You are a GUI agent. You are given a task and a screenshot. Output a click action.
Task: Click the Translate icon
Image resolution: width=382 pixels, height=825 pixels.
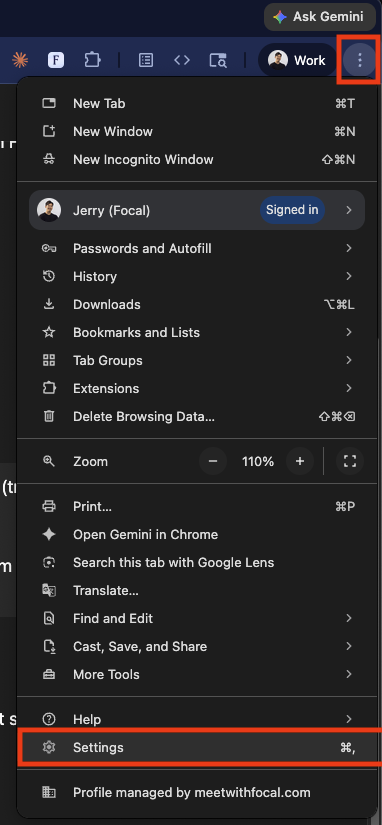tap(49, 590)
